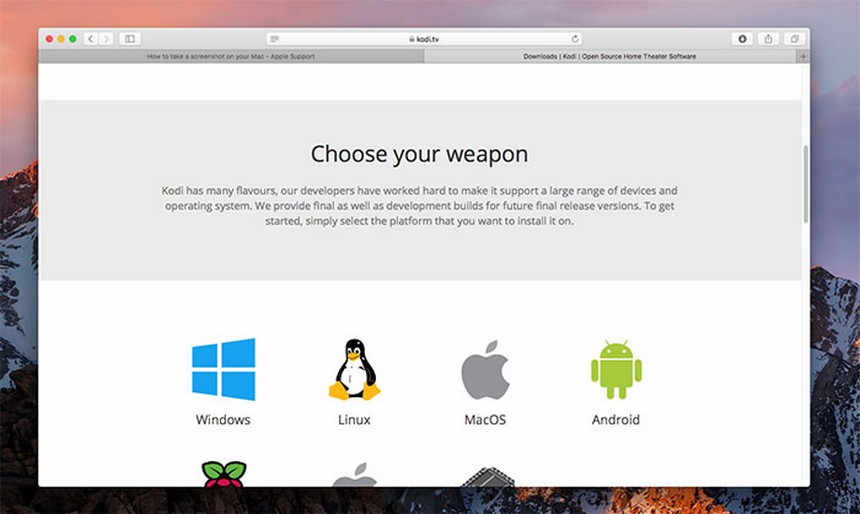The image size is (860, 514).
Task: Click the Reader view icon in address bar
Action: tap(275, 39)
